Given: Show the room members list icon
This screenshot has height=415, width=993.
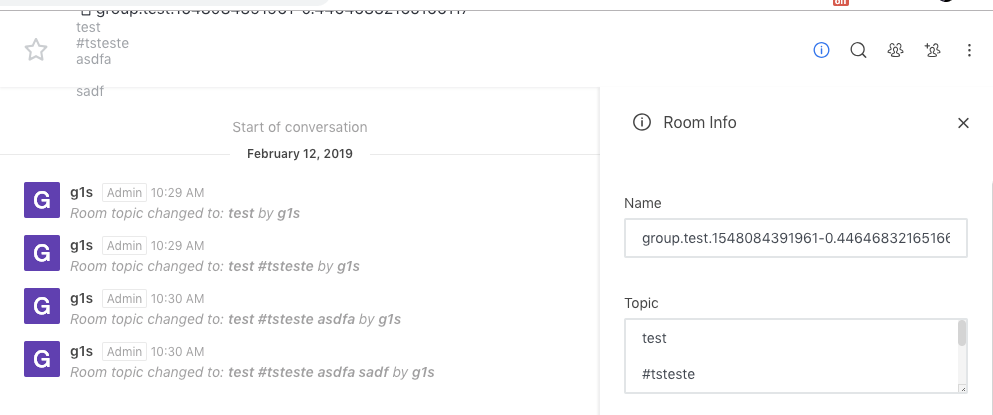Looking at the screenshot, I should (896, 50).
